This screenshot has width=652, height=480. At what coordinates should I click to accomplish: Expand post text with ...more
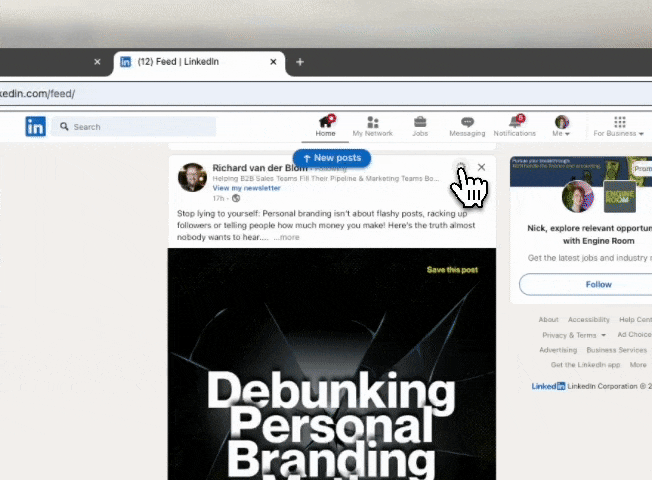coord(286,237)
